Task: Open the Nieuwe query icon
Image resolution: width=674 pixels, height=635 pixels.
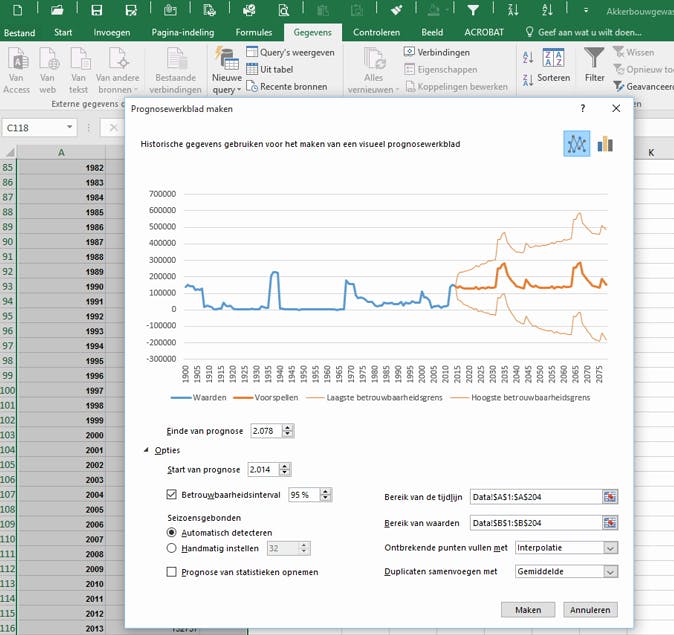Action: (x=226, y=58)
